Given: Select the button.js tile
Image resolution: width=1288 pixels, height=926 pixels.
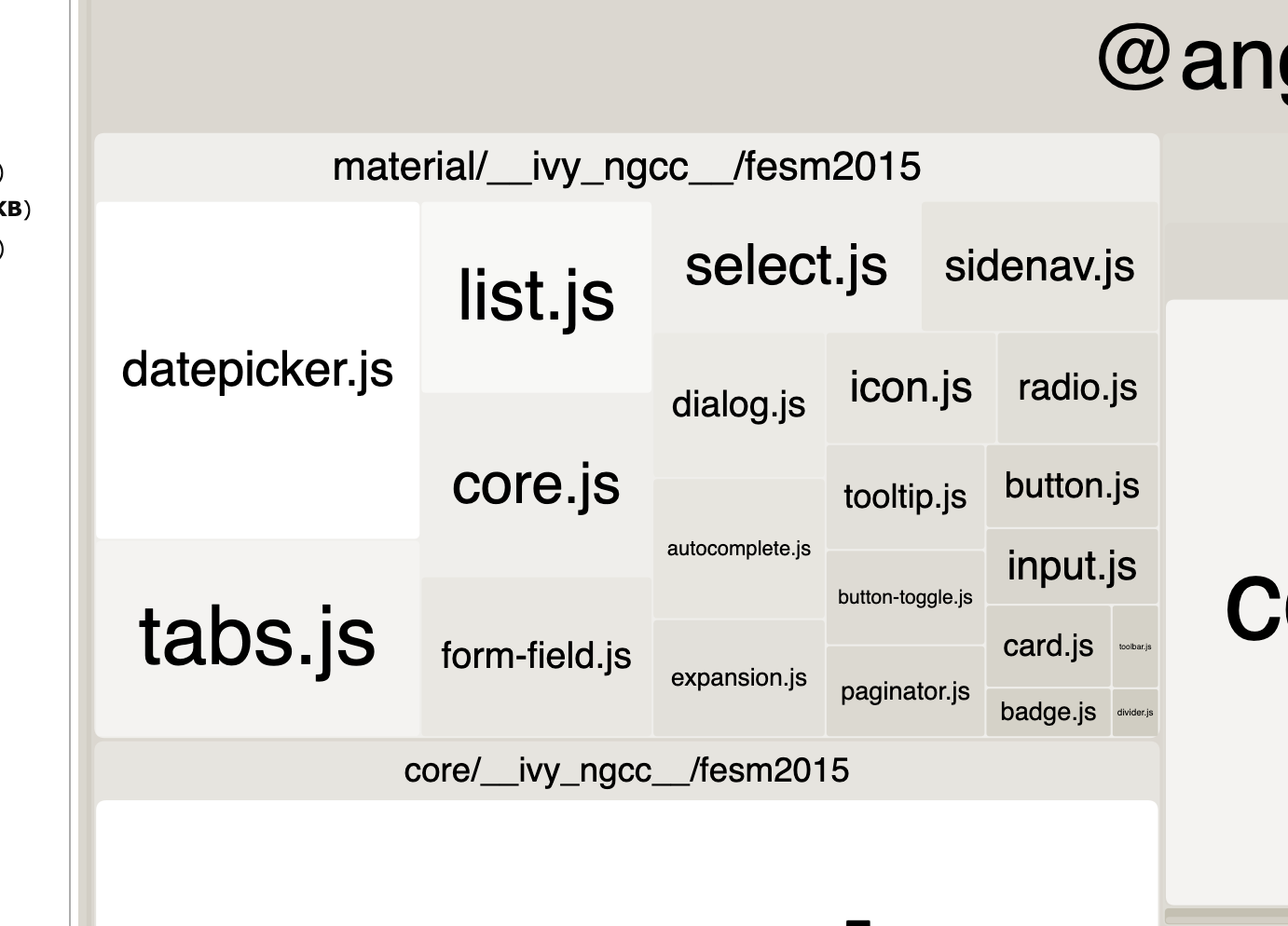Looking at the screenshot, I should click(x=1072, y=485).
